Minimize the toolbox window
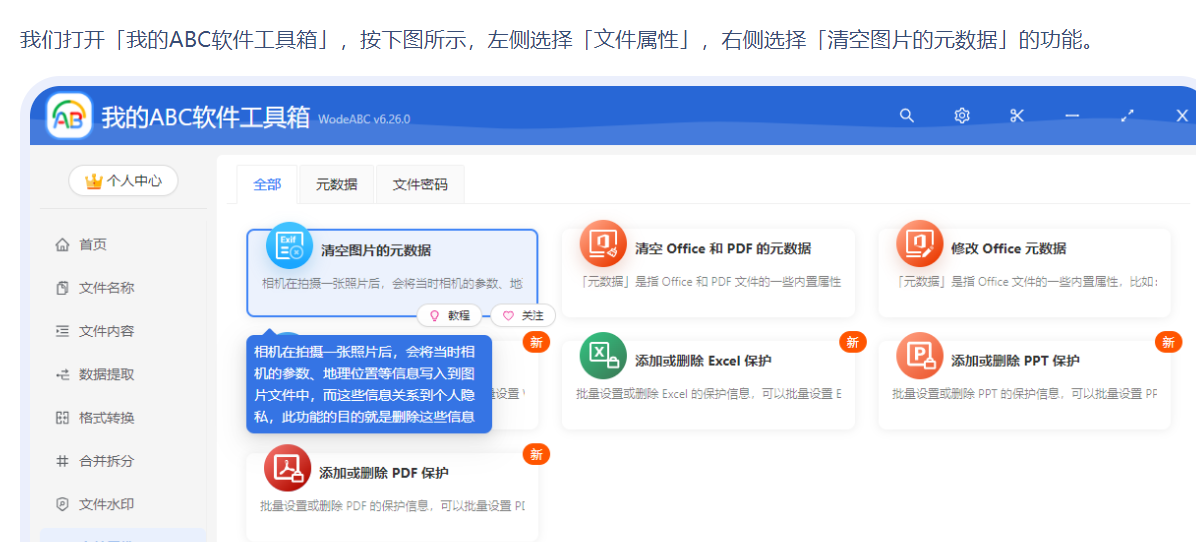Screen dimensions: 1196x542 pyautogui.click(x=1072, y=115)
